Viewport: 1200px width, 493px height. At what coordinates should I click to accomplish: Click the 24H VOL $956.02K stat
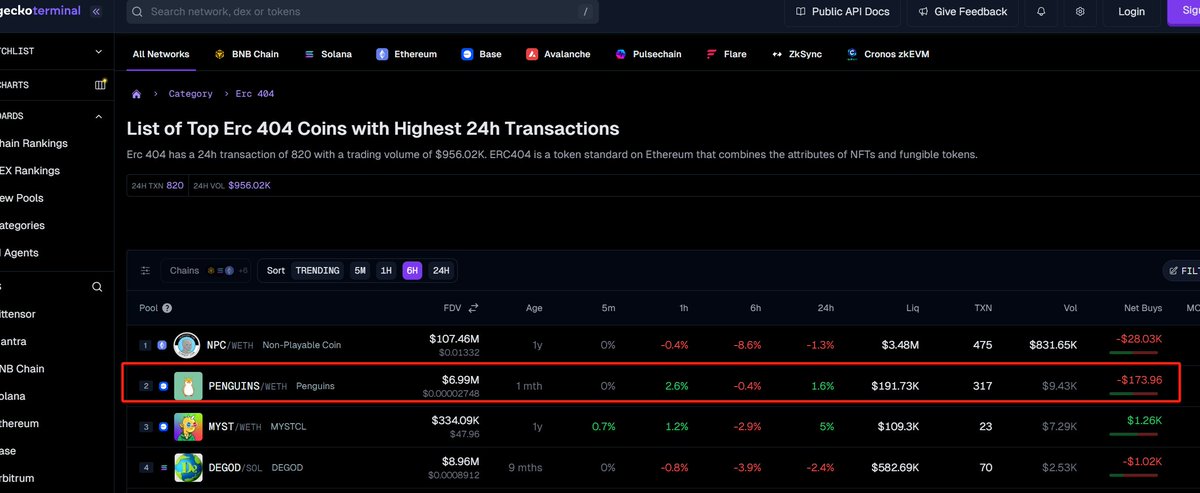(x=231, y=186)
